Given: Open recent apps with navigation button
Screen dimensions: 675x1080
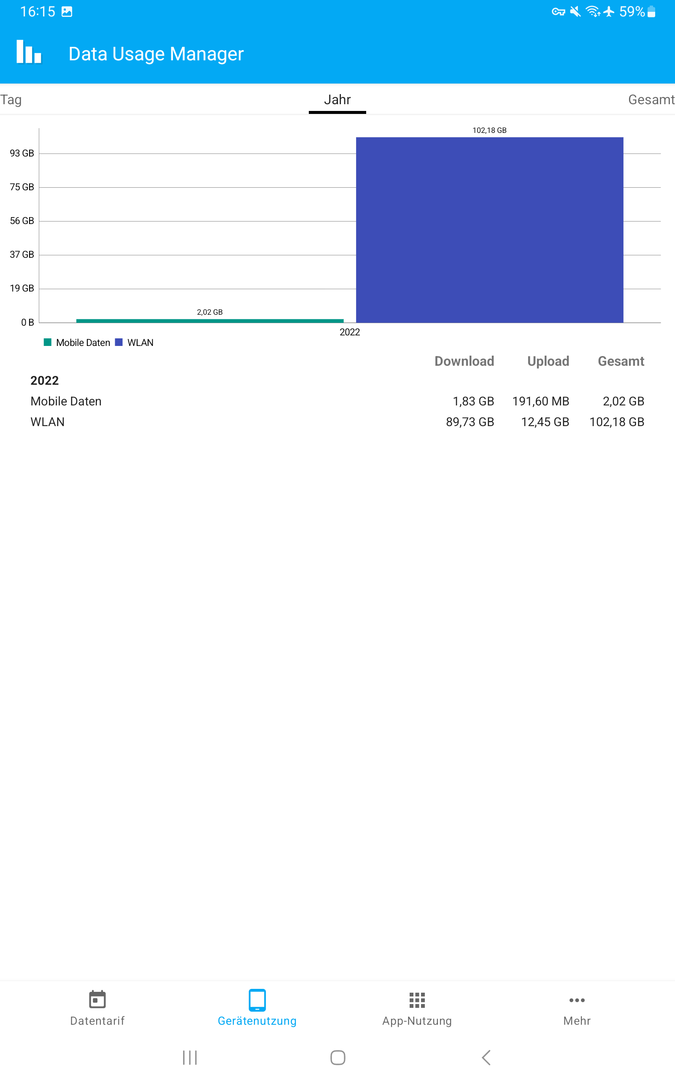Looking at the screenshot, I should point(190,1057).
